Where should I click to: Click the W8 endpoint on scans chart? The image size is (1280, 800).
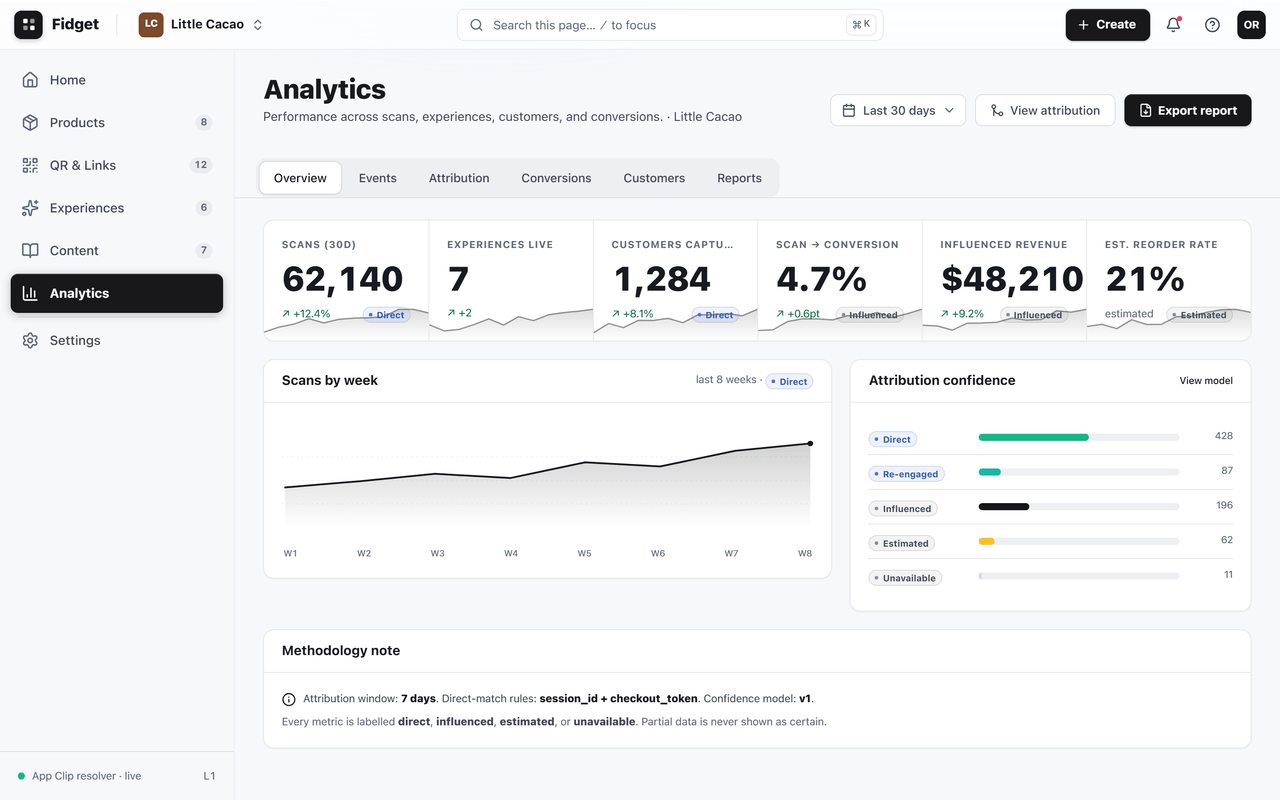810,443
